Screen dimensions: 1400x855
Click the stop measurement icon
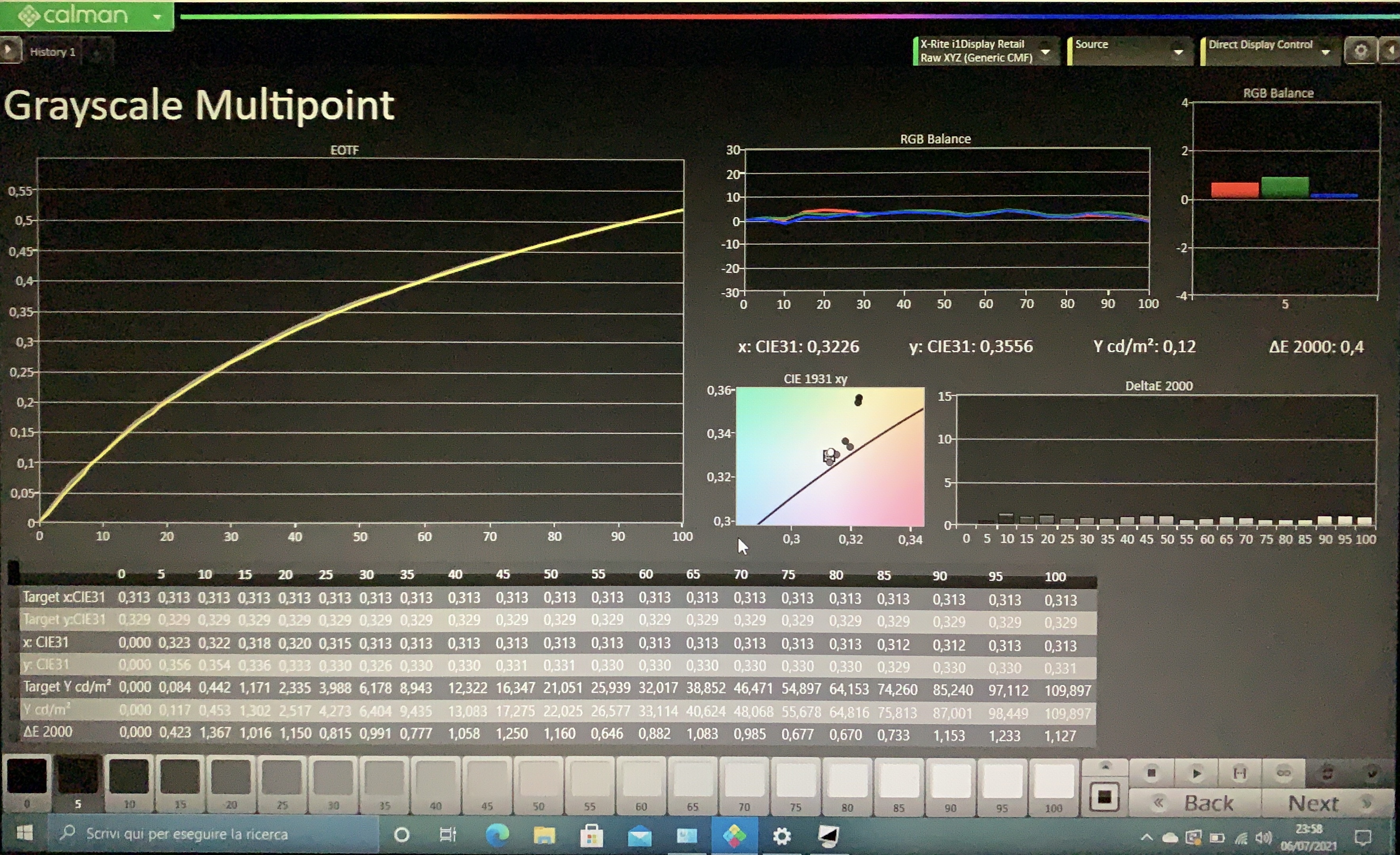[x=1151, y=773]
